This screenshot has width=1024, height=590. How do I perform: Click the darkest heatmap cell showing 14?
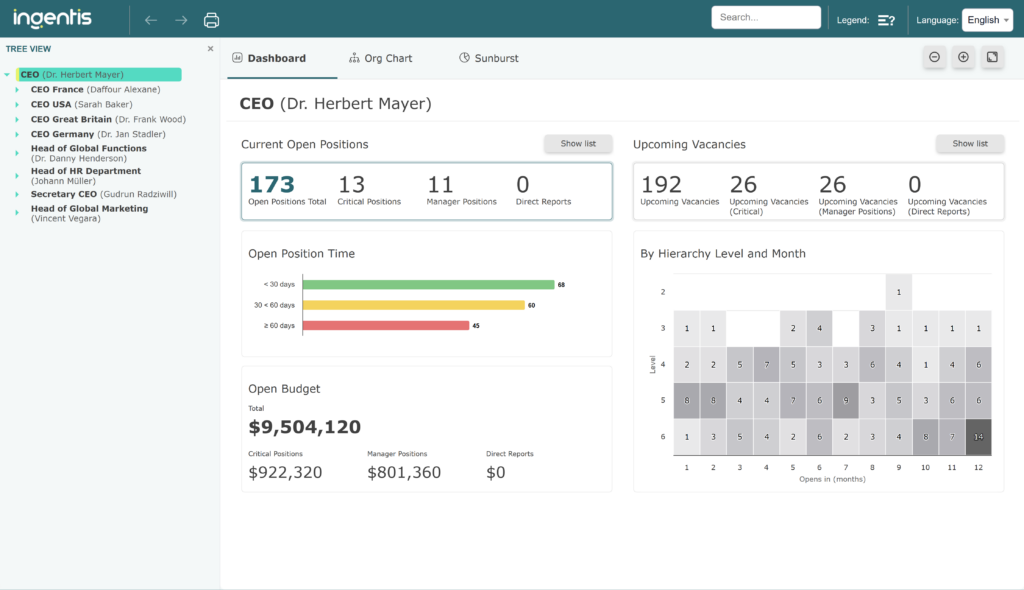pos(978,436)
